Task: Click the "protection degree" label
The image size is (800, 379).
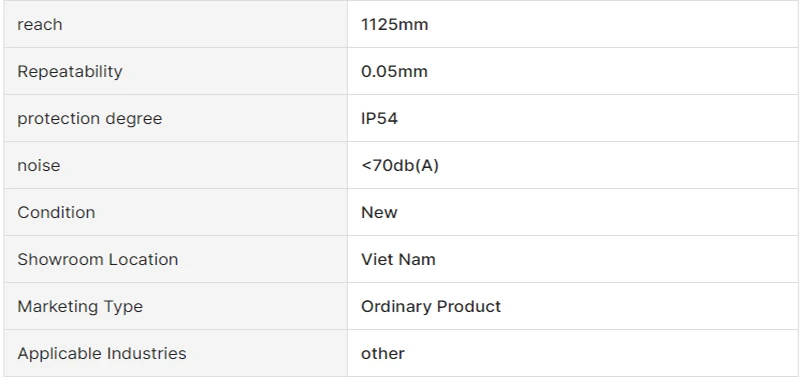Action: click(90, 118)
